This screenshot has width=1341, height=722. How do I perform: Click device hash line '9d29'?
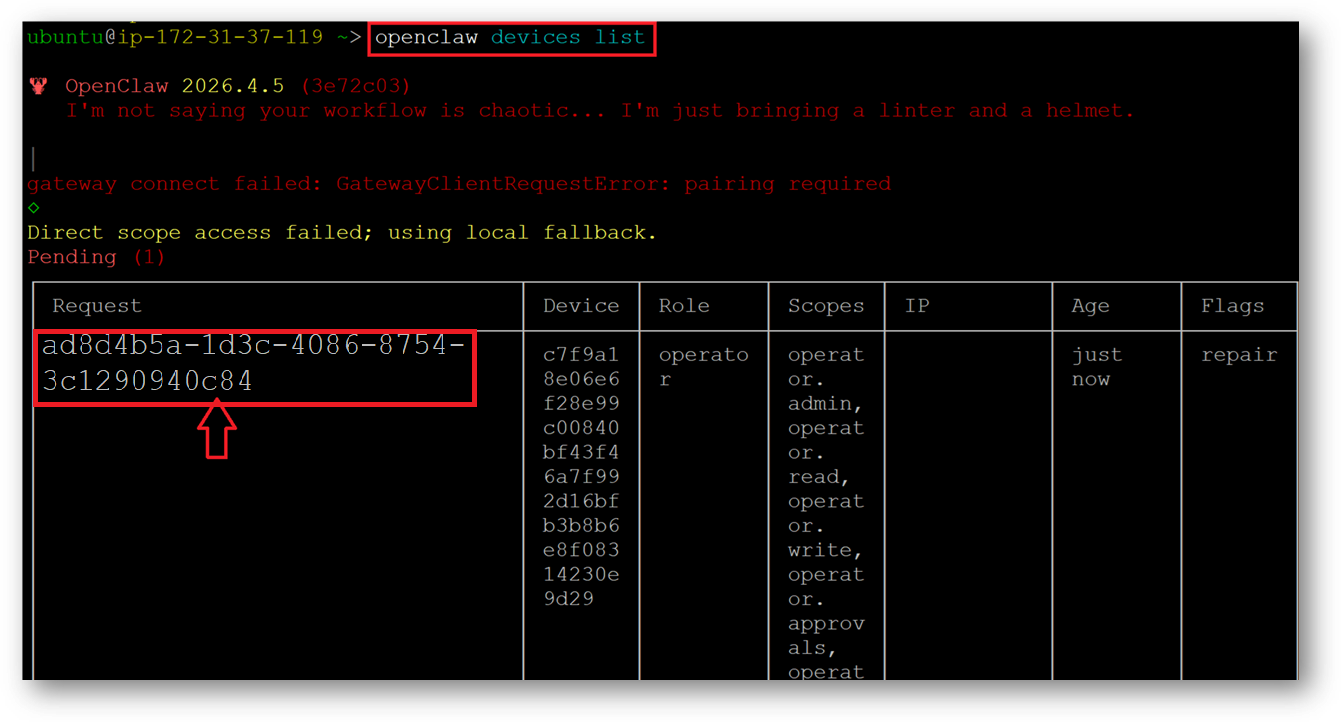pyautogui.click(x=568, y=599)
